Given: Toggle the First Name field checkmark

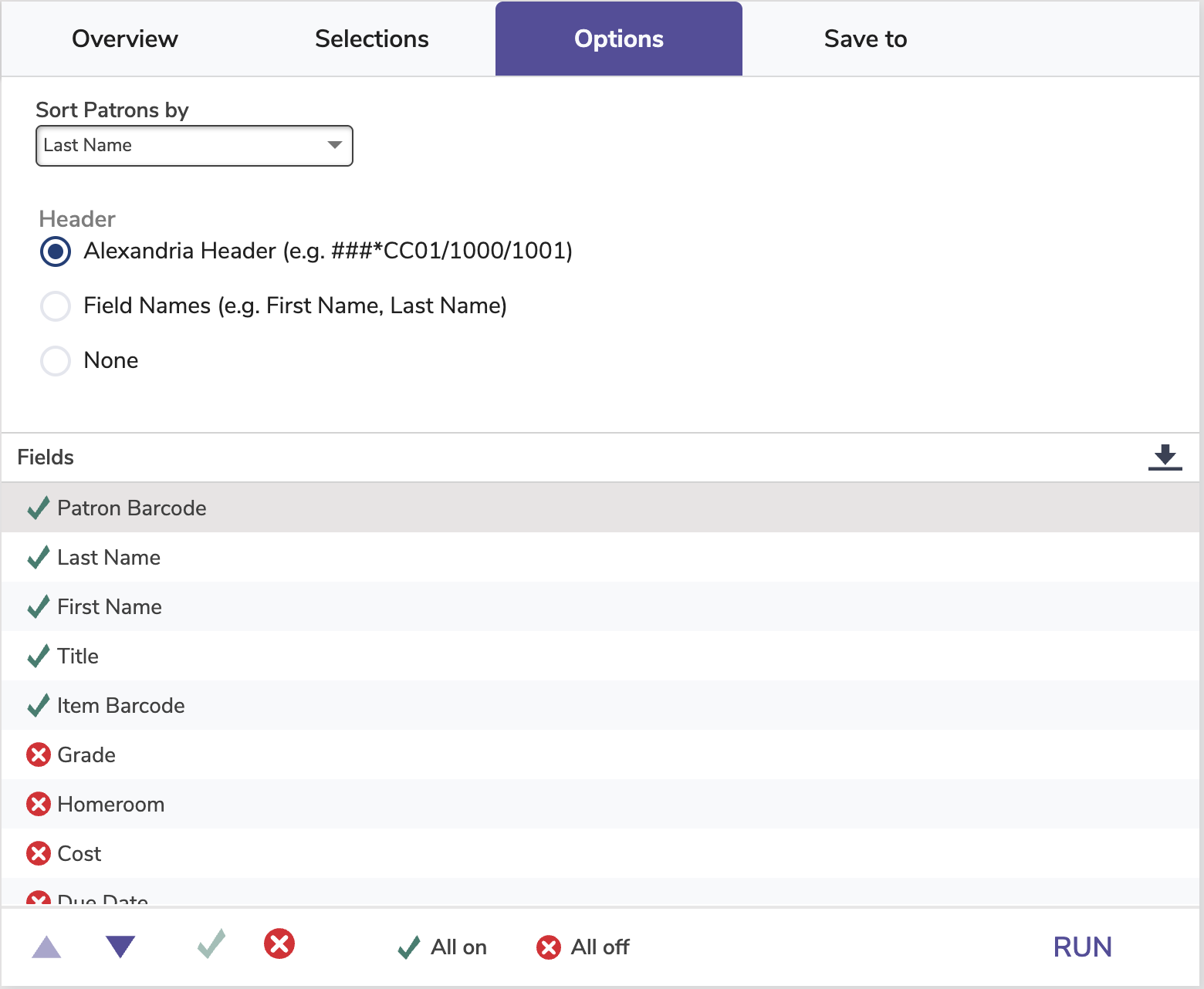Looking at the screenshot, I should pyautogui.click(x=38, y=606).
